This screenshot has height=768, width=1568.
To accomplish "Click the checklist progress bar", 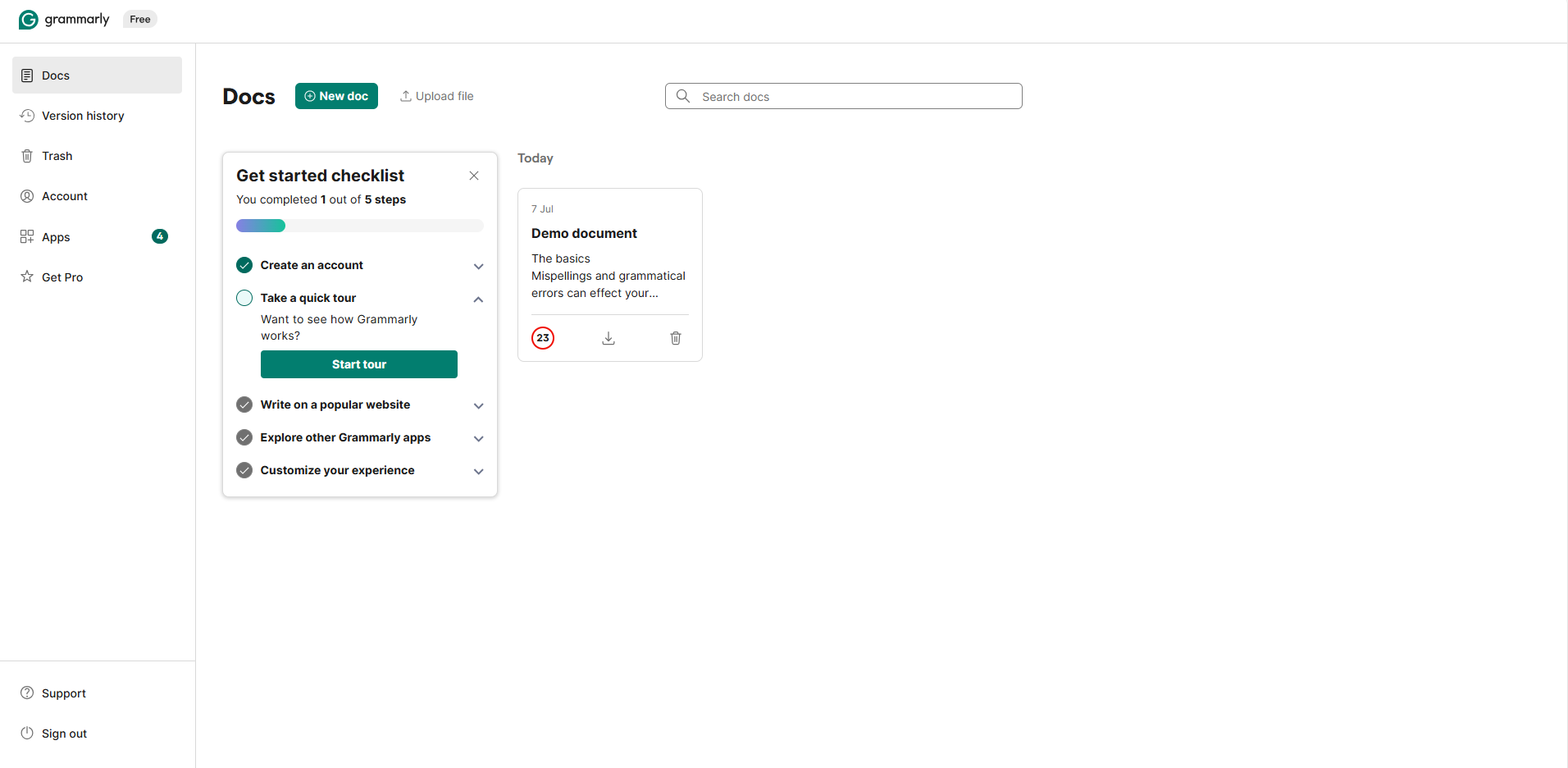I will [x=360, y=226].
